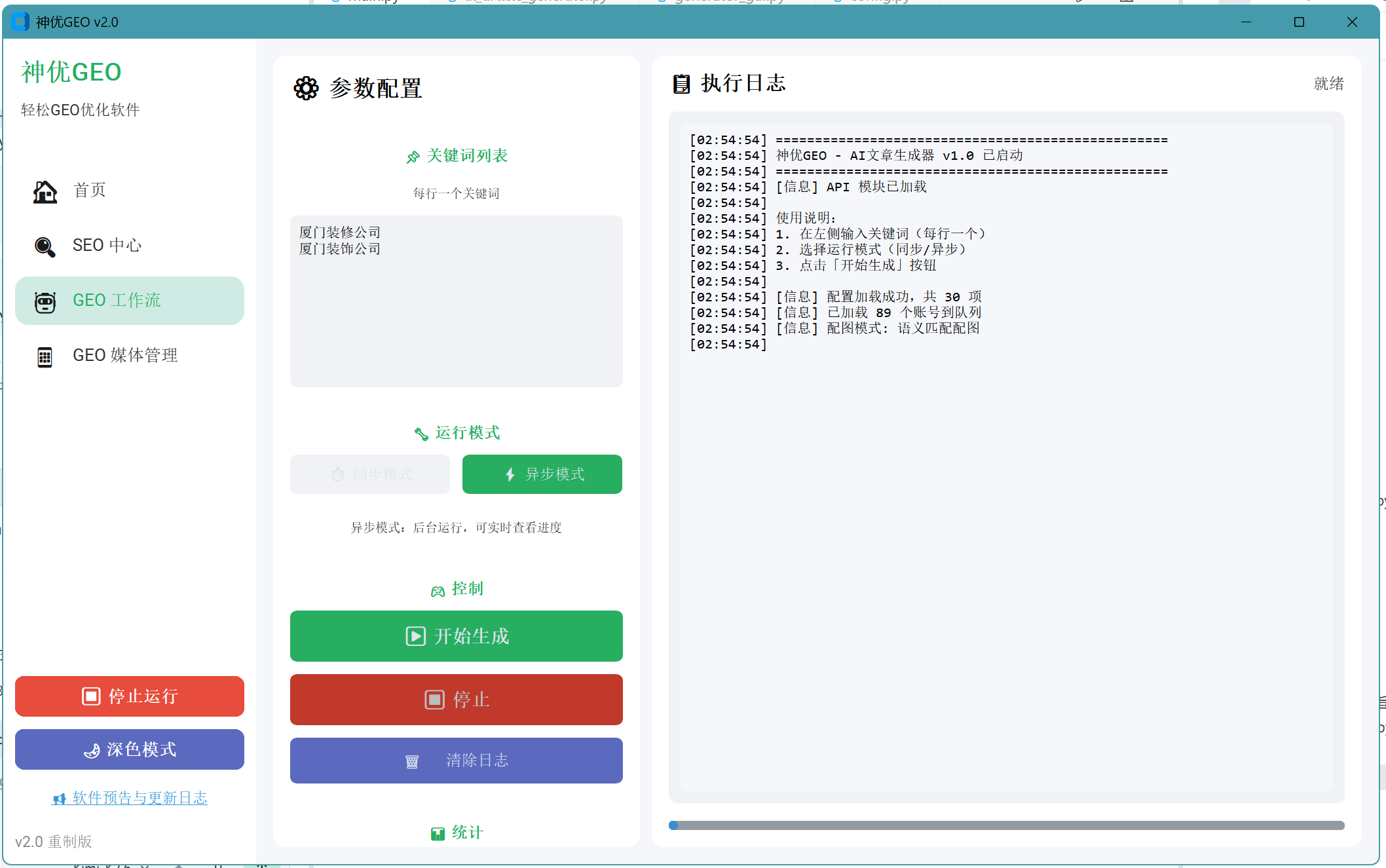Switch to 深色模式 dark mode
The height and width of the screenshot is (868, 1386).
[130, 749]
